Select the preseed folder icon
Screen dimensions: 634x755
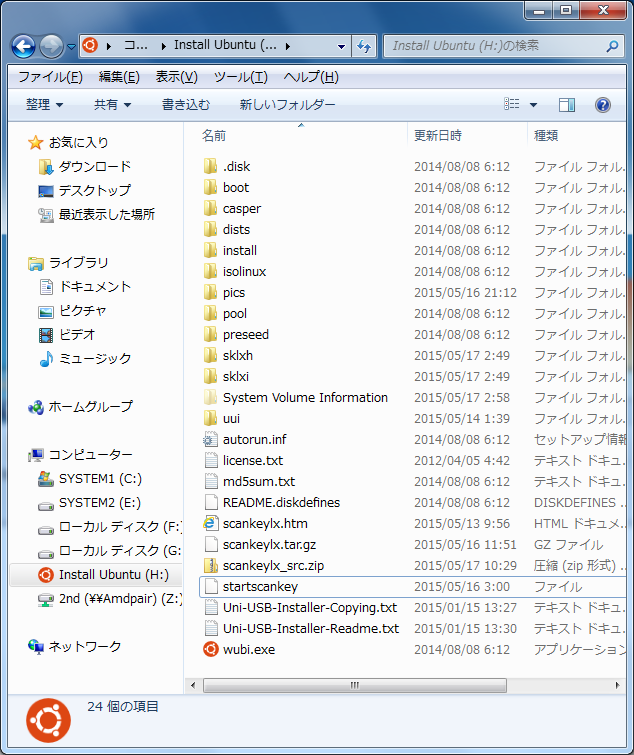[x=210, y=335]
